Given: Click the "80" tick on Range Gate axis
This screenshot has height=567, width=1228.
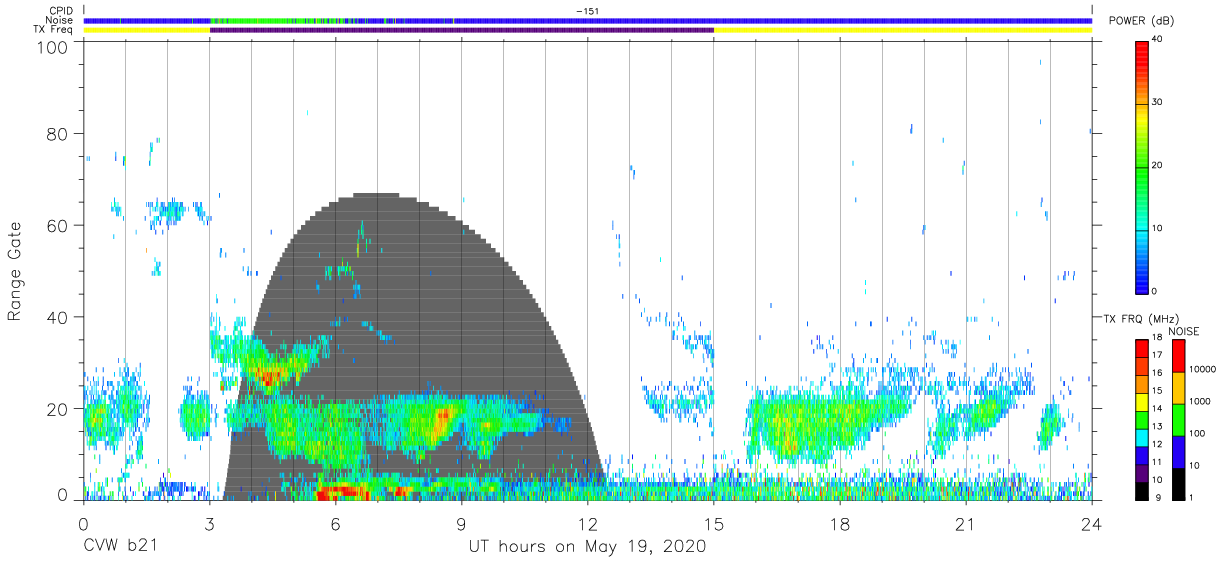Looking at the screenshot, I should pos(58,133).
